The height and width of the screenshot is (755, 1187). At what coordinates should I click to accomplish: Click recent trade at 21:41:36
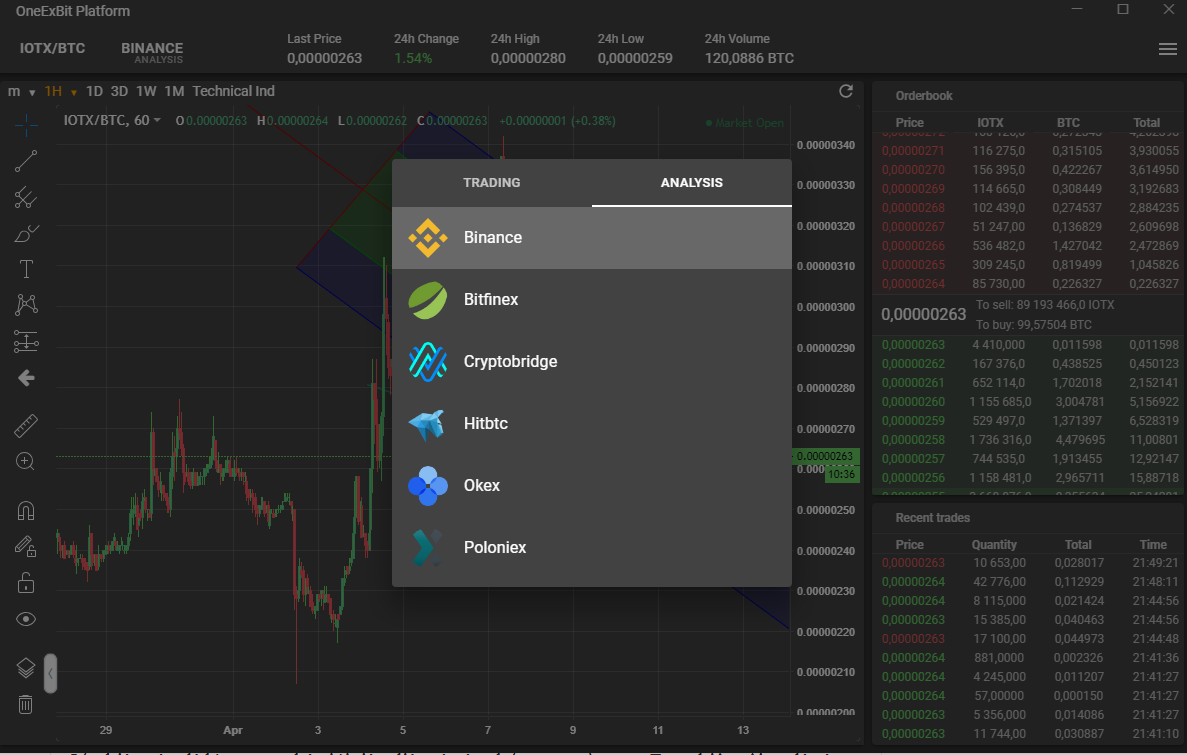1029,657
